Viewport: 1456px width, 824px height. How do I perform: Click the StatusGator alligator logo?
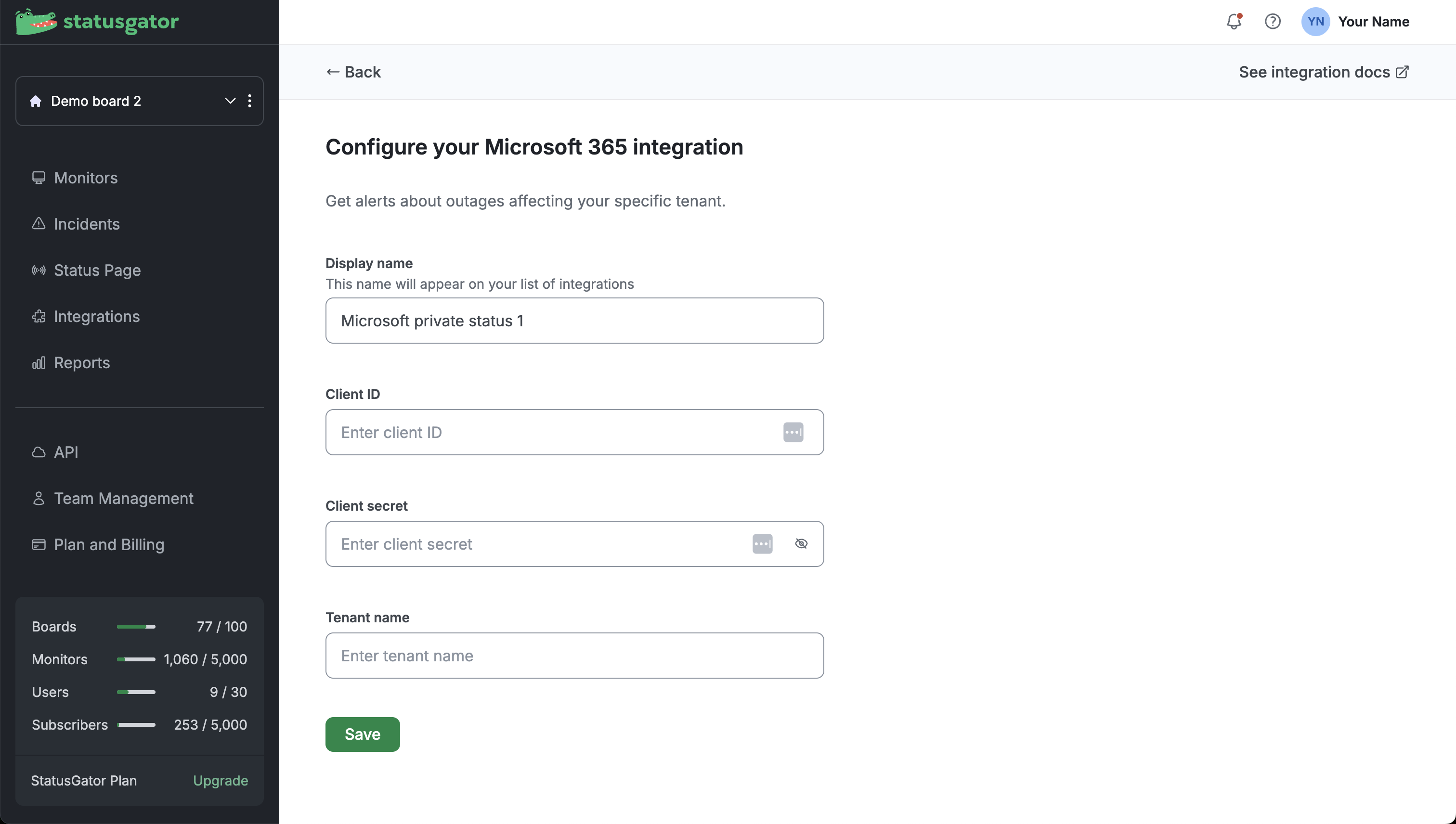click(36, 22)
